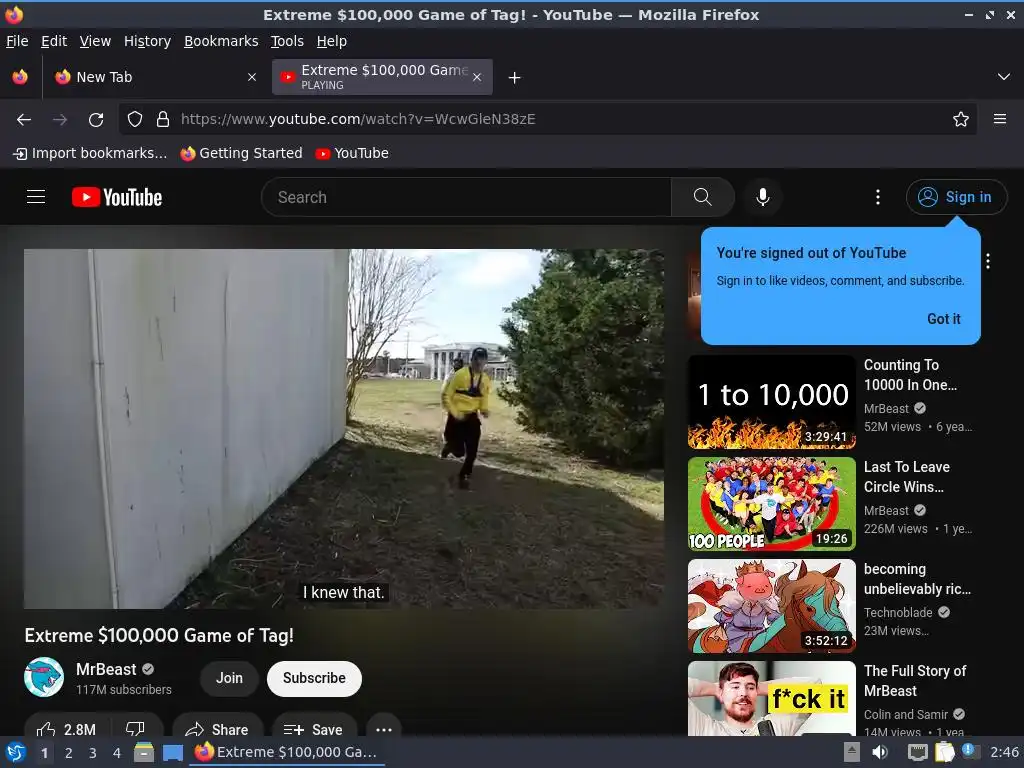The height and width of the screenshot is (768, 1024).
Task: Submit search with magnifying glass button
Action: tap(702, 197)
